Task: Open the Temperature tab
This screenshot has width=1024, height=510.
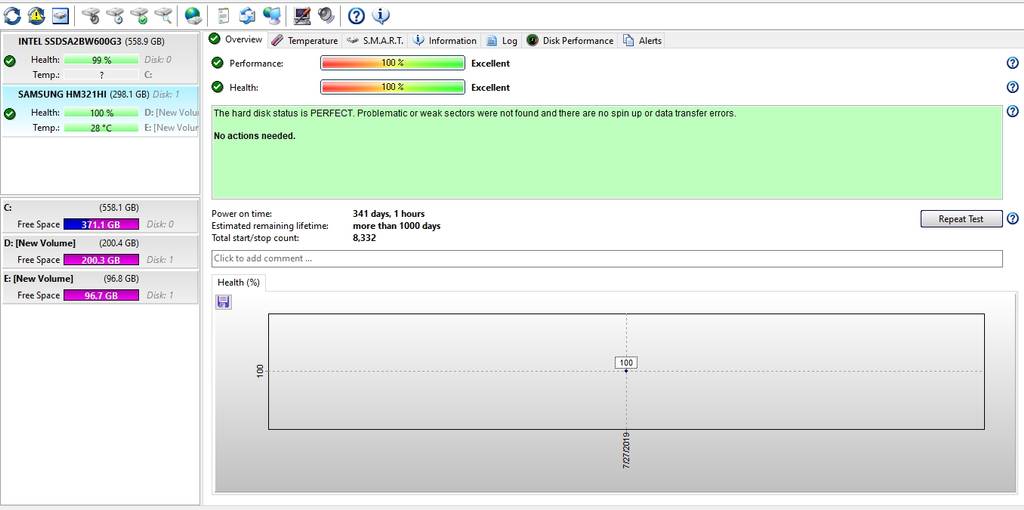Action: [305, 40]
